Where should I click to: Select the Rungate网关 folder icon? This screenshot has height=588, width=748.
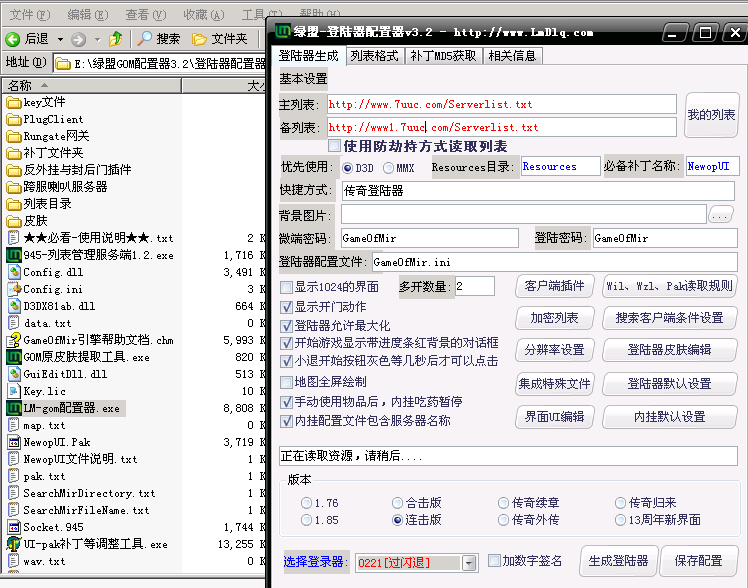(x=14, y=136)
